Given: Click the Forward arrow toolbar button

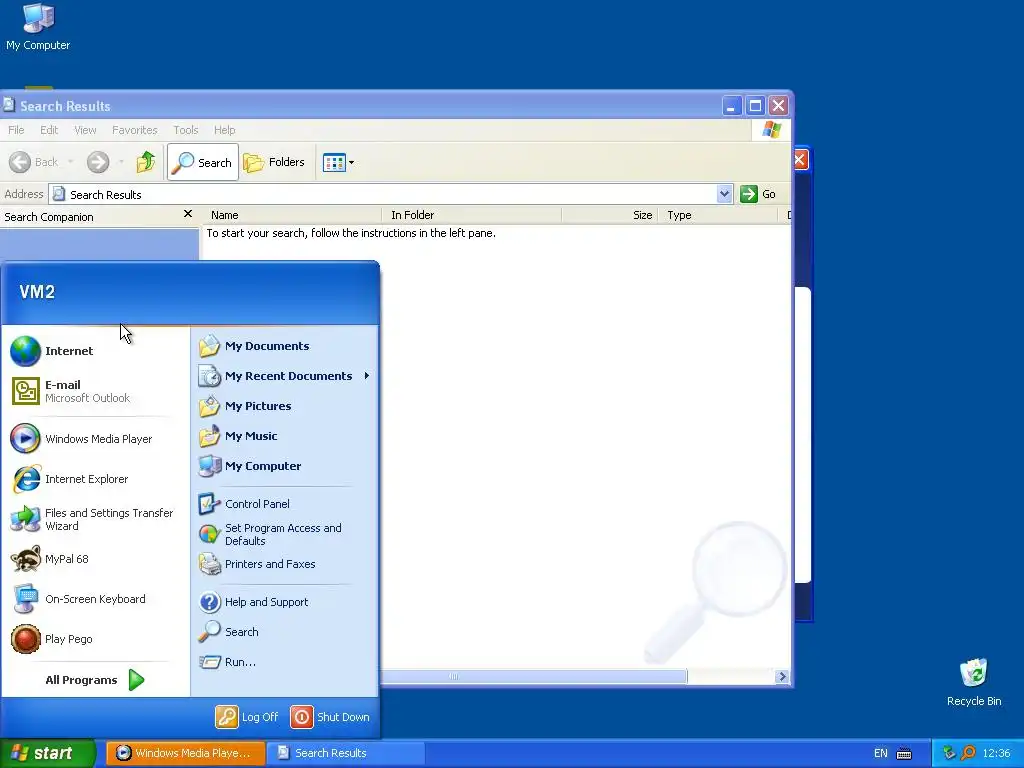Looking at the screenshot, I should click(98, 162).
